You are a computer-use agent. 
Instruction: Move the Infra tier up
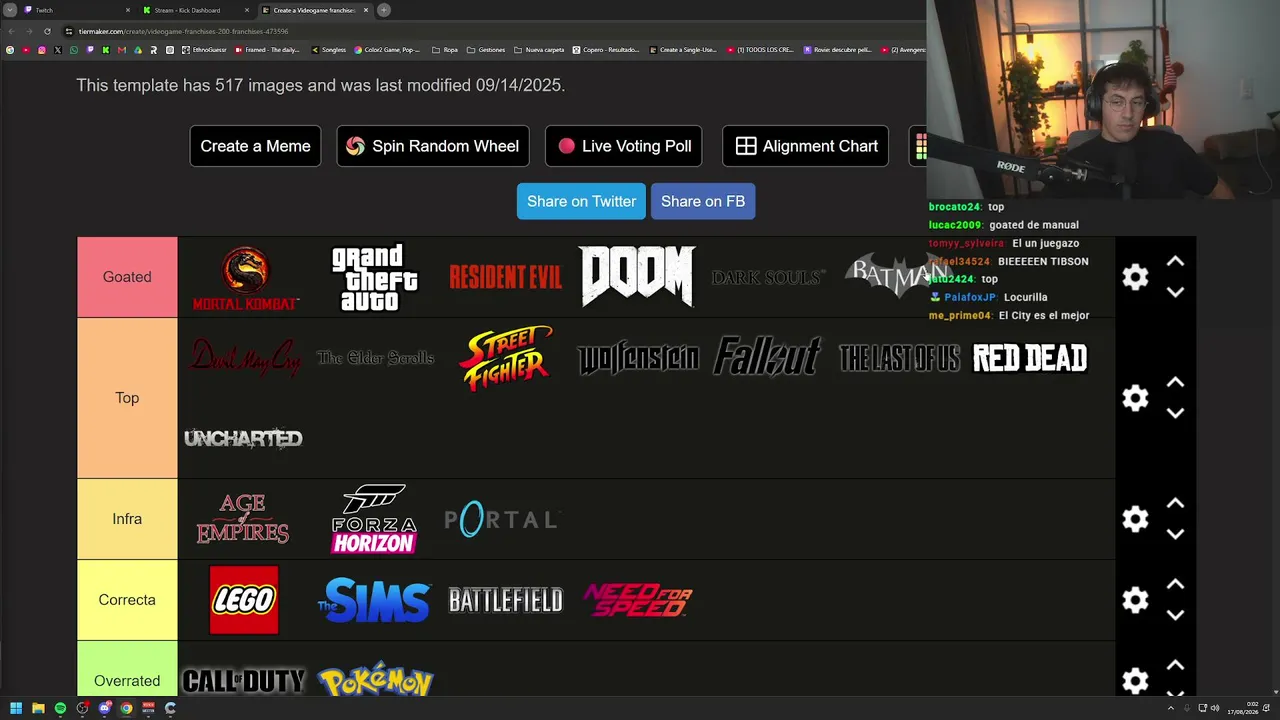coord(1175,504)
